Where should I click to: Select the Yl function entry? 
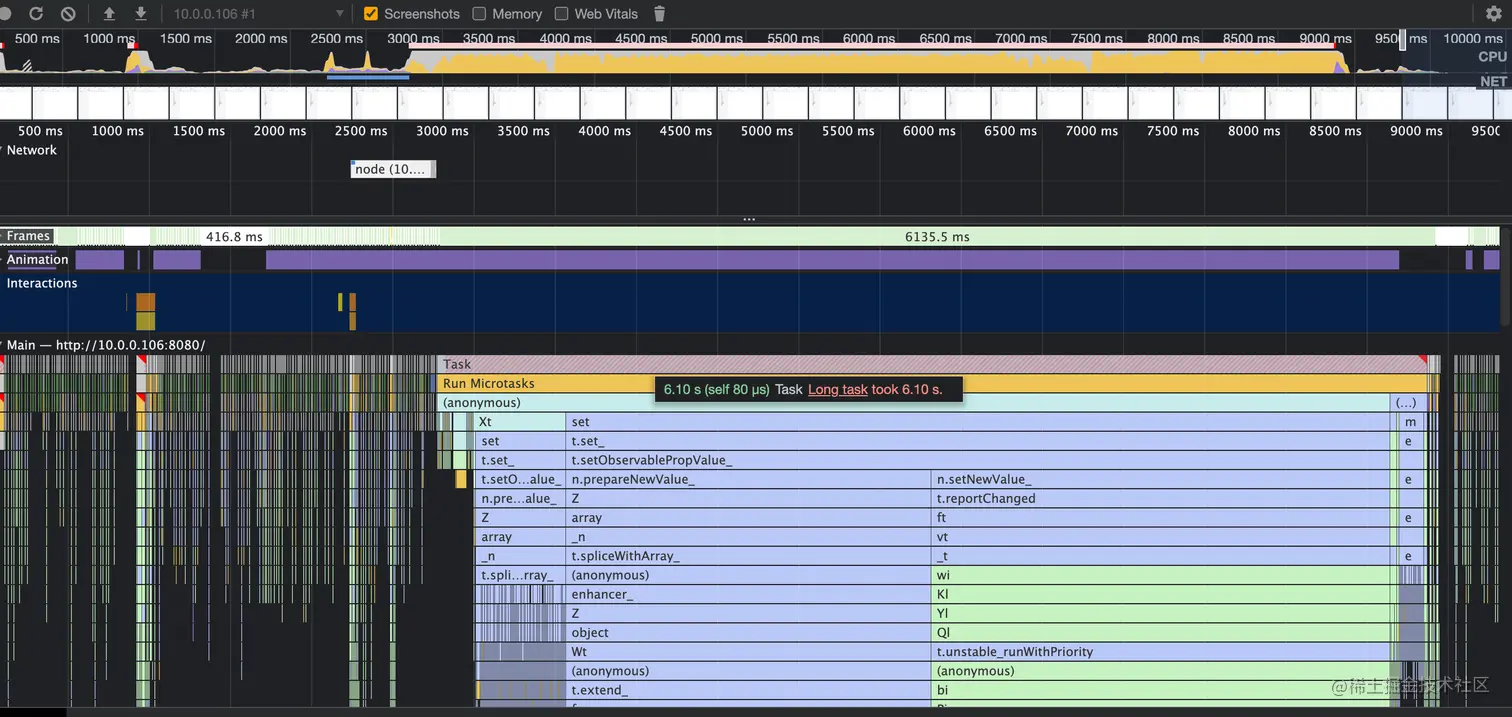(1162, 613)
